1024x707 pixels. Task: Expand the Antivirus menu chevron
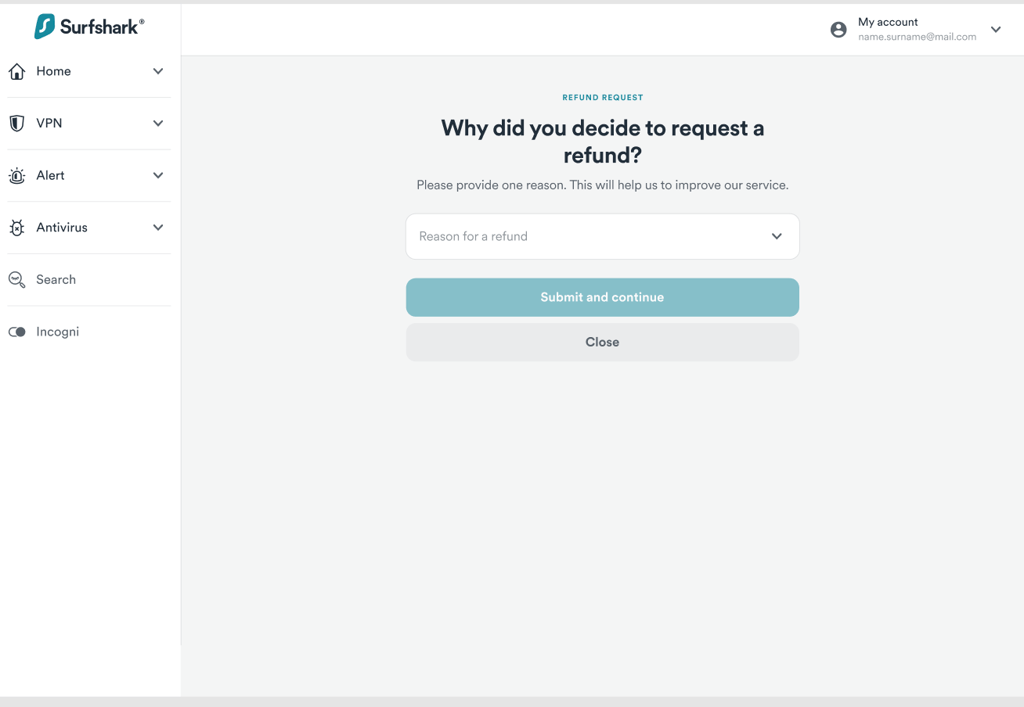pos(158,228)
